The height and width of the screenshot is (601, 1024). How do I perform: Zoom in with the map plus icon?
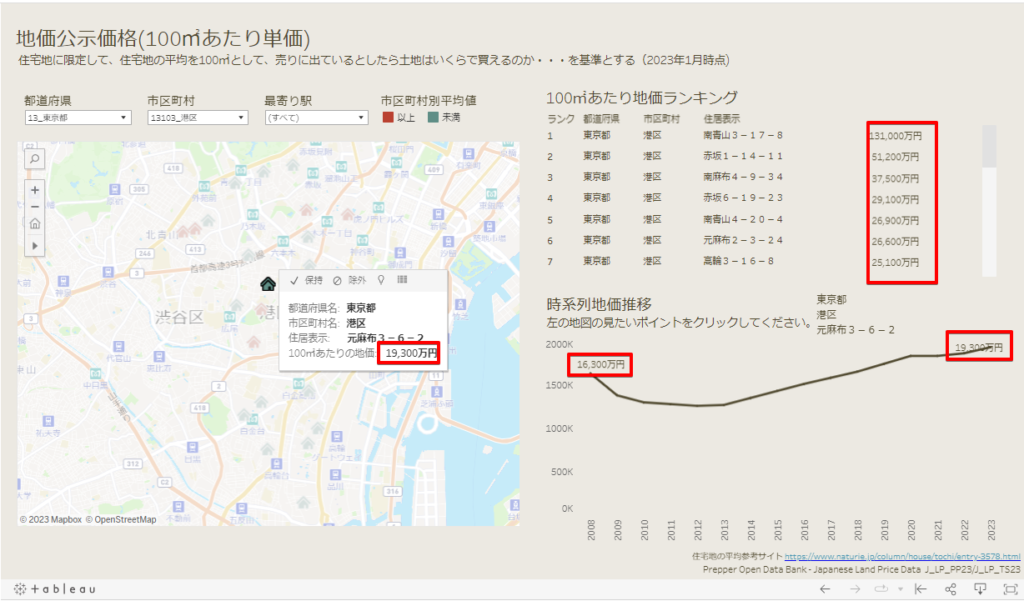[34, 191]
